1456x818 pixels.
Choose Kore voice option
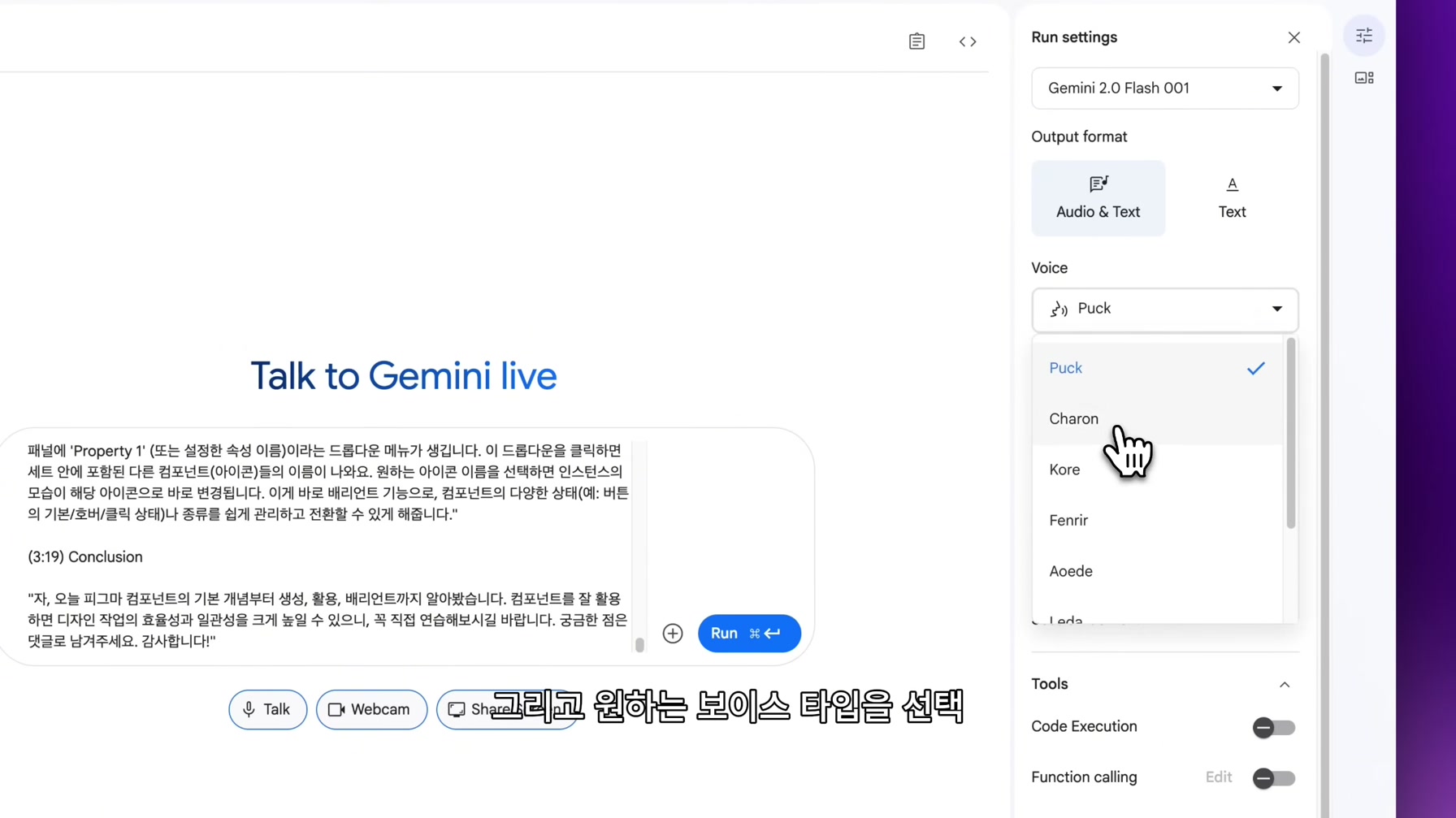1157,470
